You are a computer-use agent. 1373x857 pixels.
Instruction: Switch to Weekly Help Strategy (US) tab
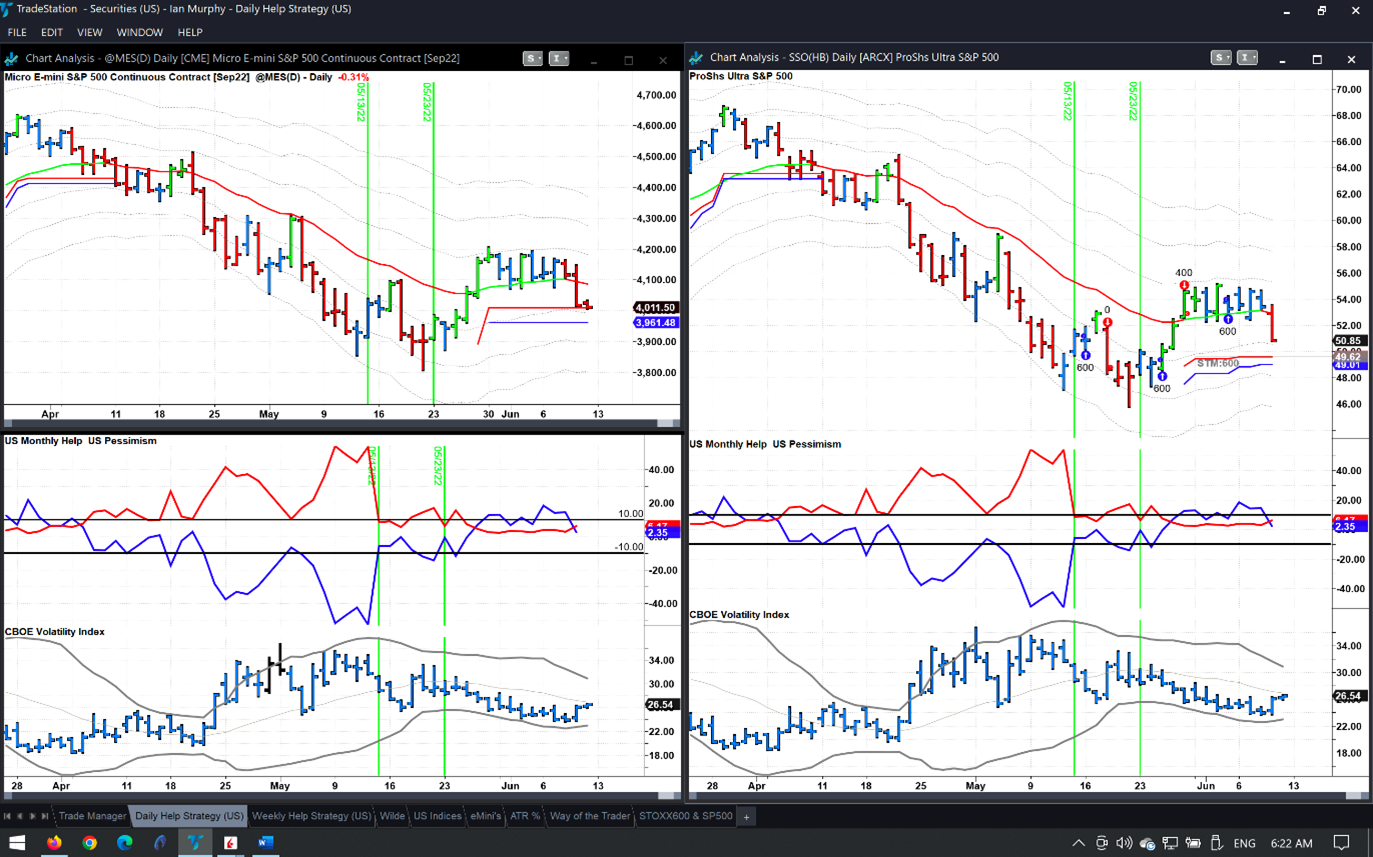[x=311, y=816]
